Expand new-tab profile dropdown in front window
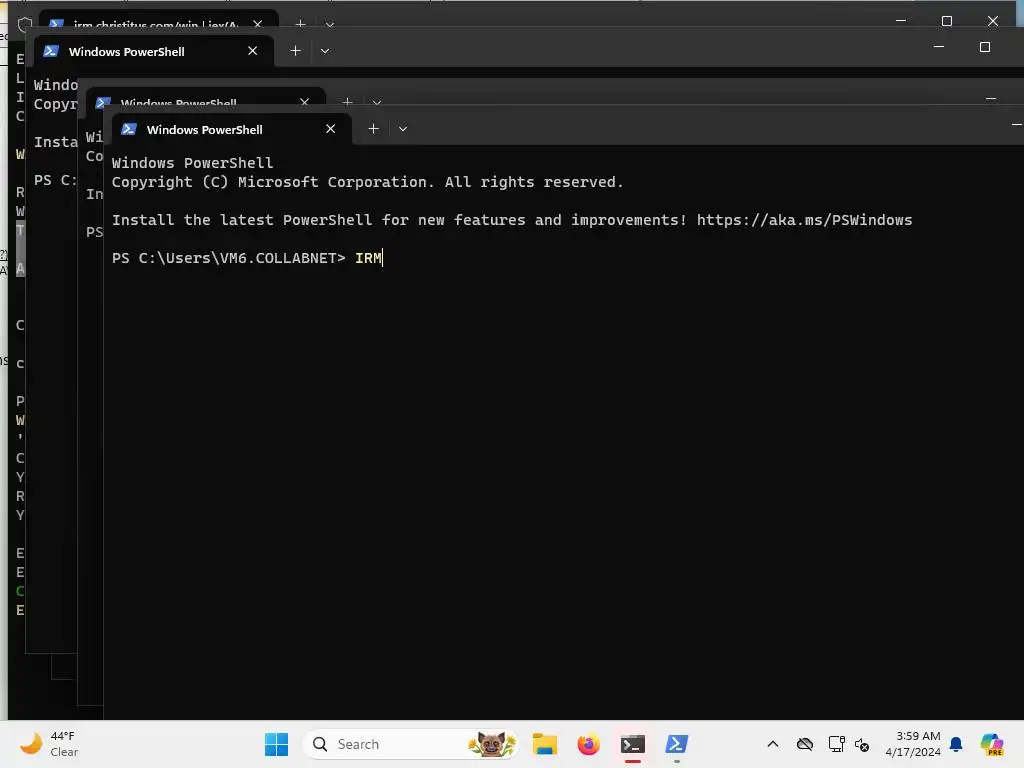1024x768 pixels. (x=403, y=129)
